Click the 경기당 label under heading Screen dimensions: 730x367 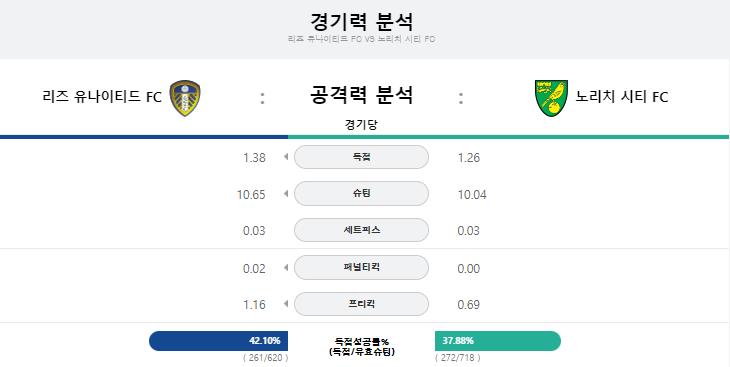coord(361,124)
